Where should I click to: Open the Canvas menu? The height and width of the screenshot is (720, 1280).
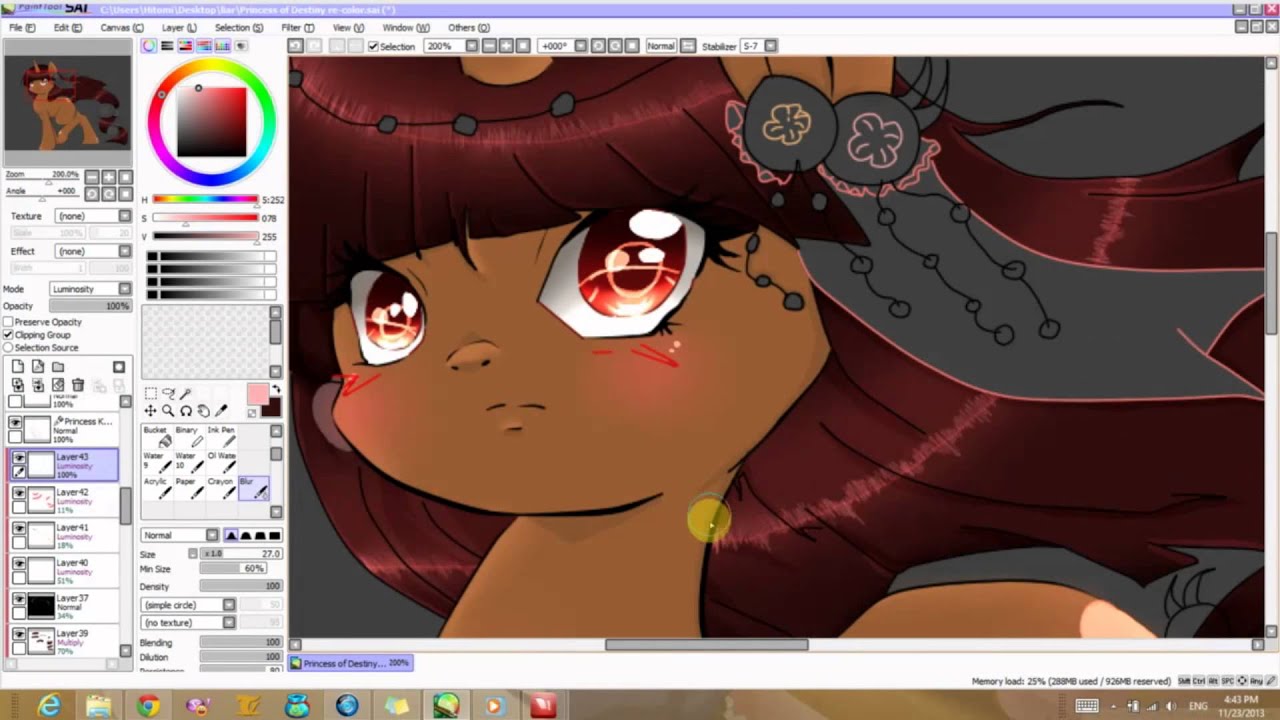121,28
